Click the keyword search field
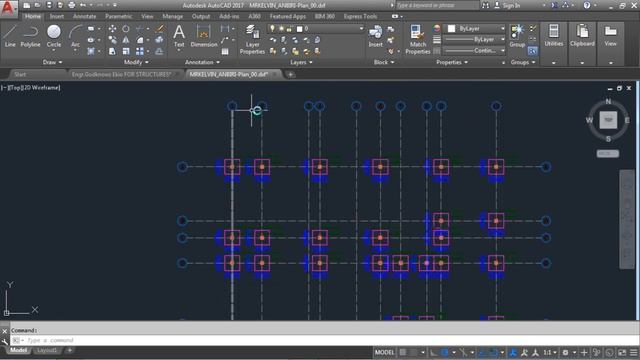 pos(437,5)
